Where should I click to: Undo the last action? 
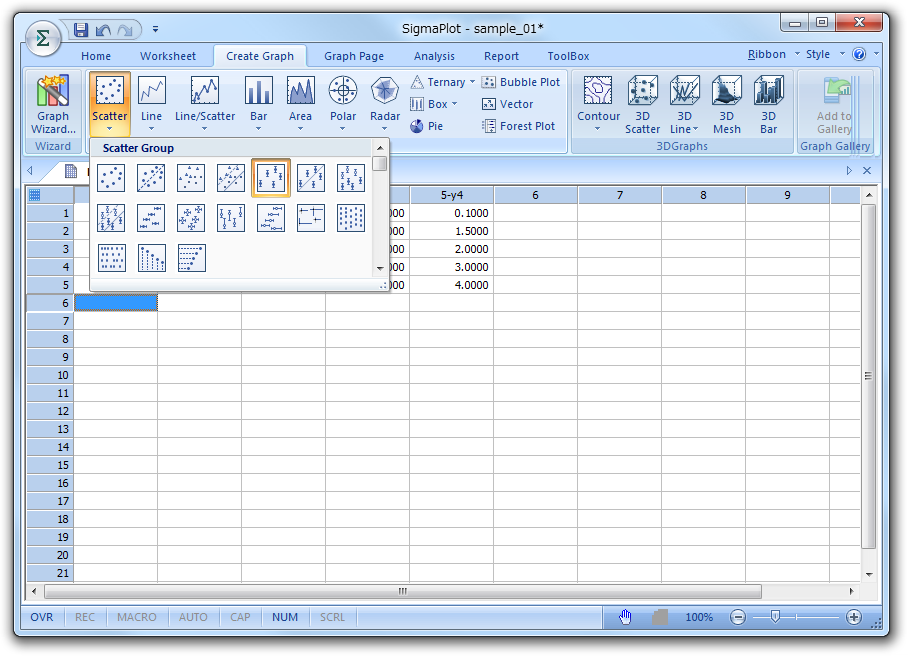coord(103,30)
